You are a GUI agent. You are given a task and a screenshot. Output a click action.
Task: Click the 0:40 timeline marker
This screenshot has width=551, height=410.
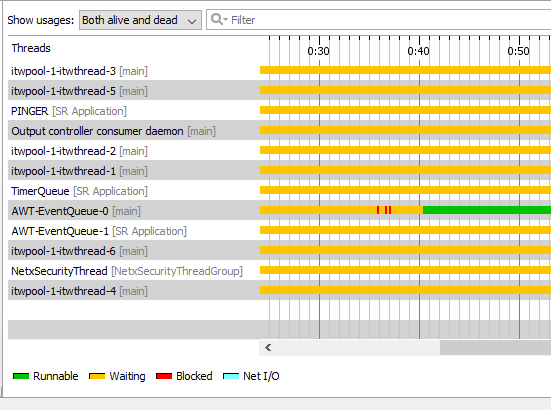418,51
